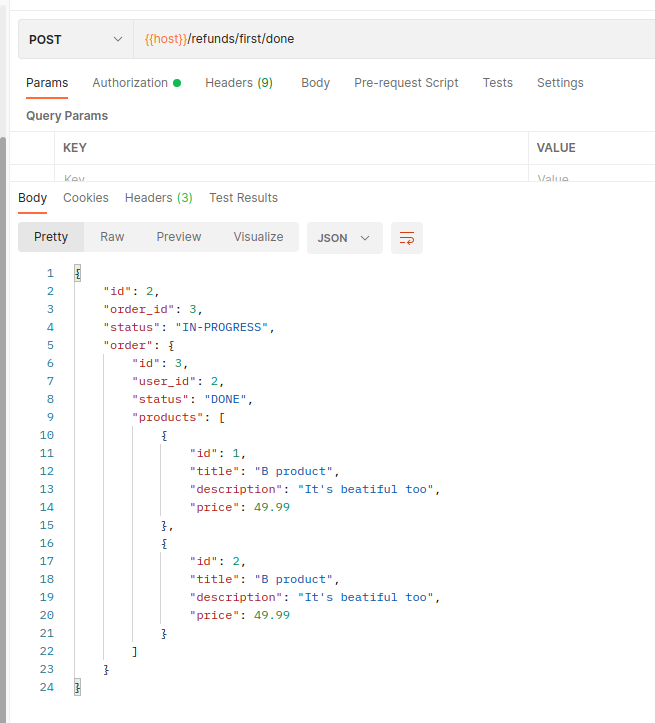Collapse the root object brace on line 1
Viewport: 655px width, 723px height.
pos(78,274)
